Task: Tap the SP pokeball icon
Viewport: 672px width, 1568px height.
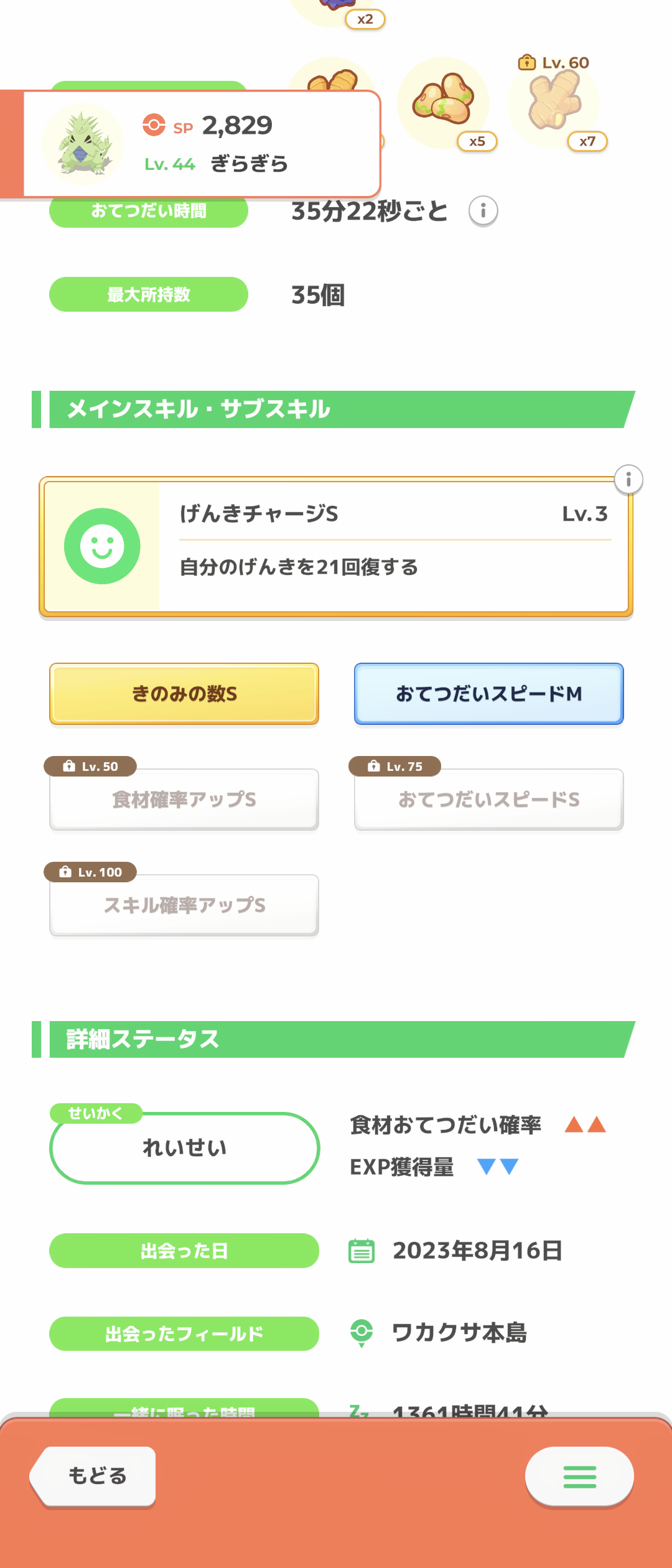Action: pyautogui.click(x=154, y=125)
